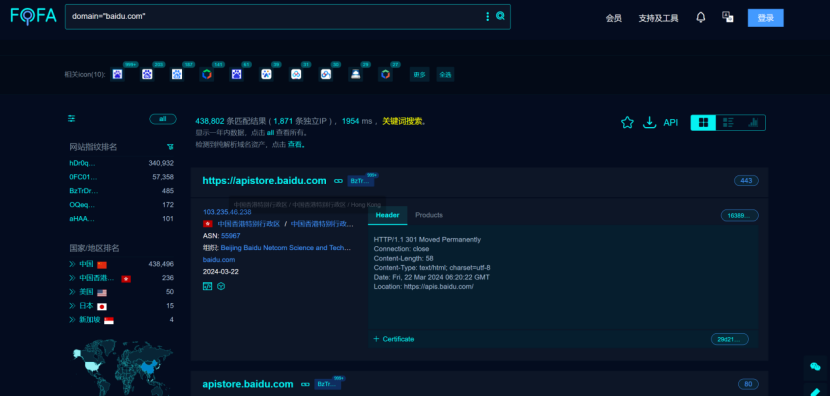Click the BzTr... fingerprint tag on first result
This screenshot has width=831, height=397.
(361, 181)
